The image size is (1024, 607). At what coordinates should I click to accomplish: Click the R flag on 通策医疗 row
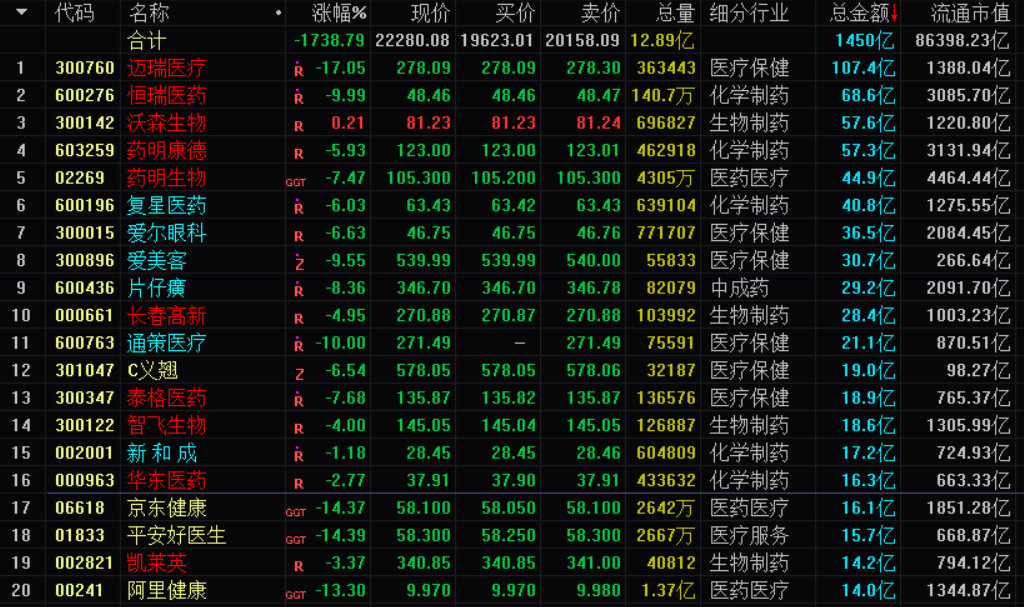tap(298, 344)
